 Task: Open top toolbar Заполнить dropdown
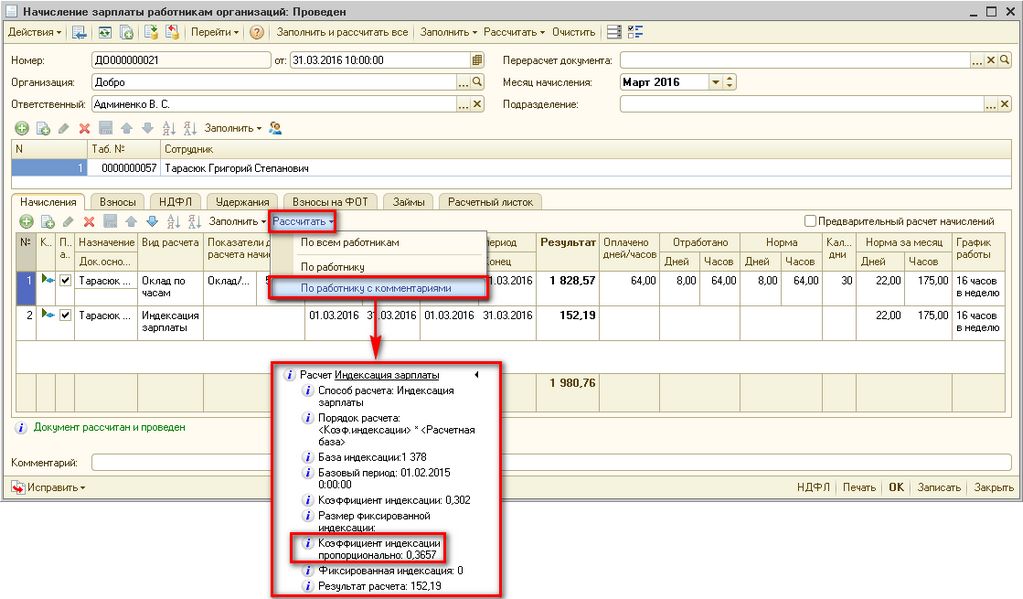(448, 32)
